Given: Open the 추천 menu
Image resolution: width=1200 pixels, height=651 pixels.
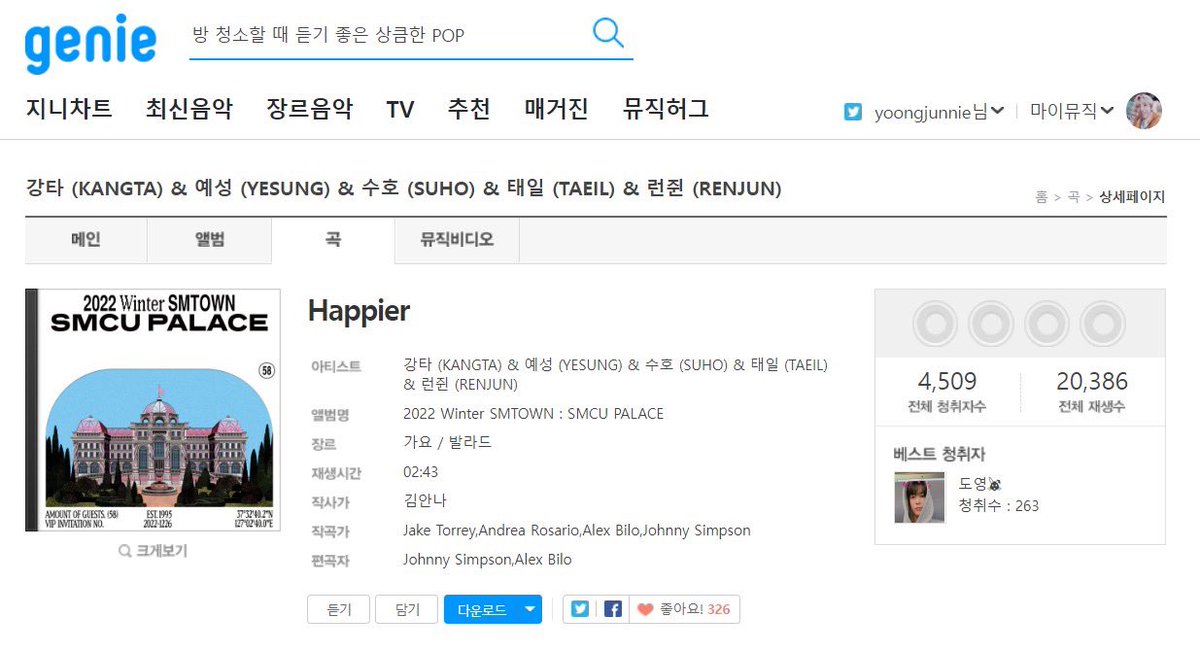Looking at the screenshot, I should [x=469, y=109].
